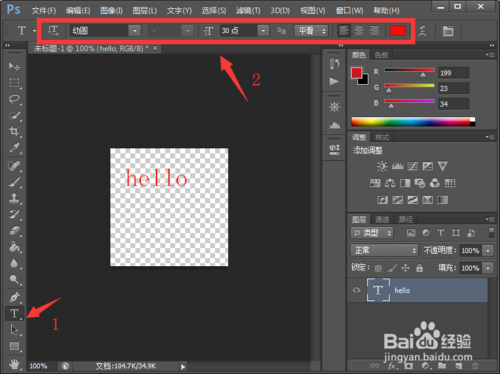Toggle filter for type layers

pyautogui.click(x=441, y=233)
